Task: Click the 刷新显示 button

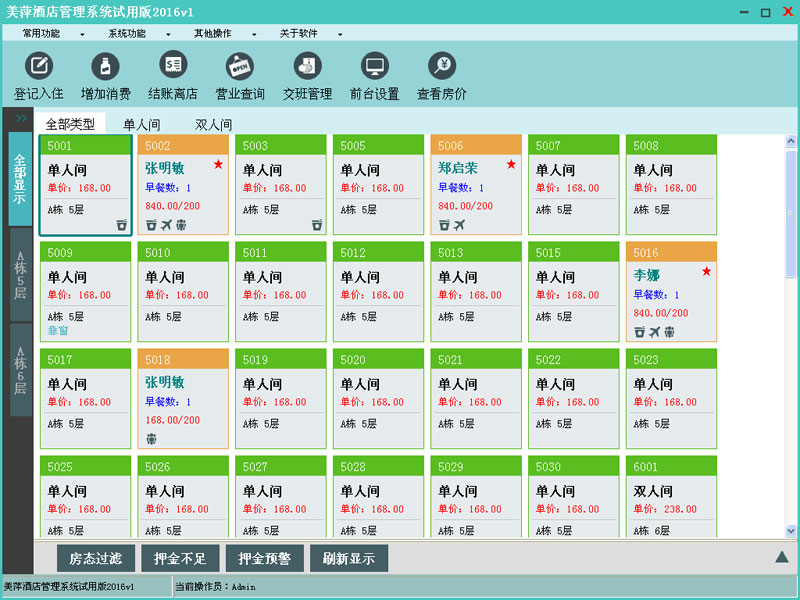Action: point(349,558)
